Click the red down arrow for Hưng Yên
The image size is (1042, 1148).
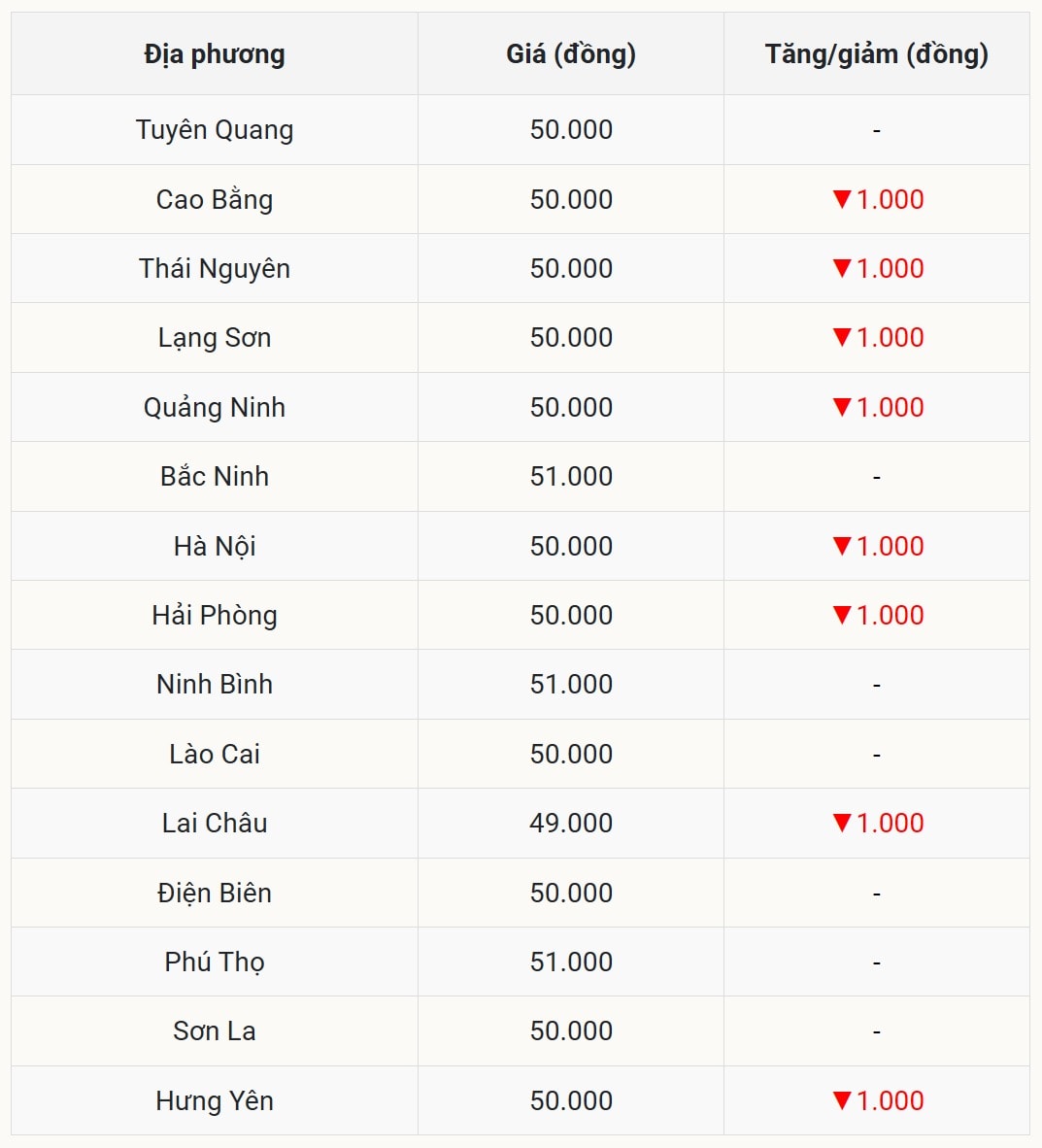[x=842, y=1100]
